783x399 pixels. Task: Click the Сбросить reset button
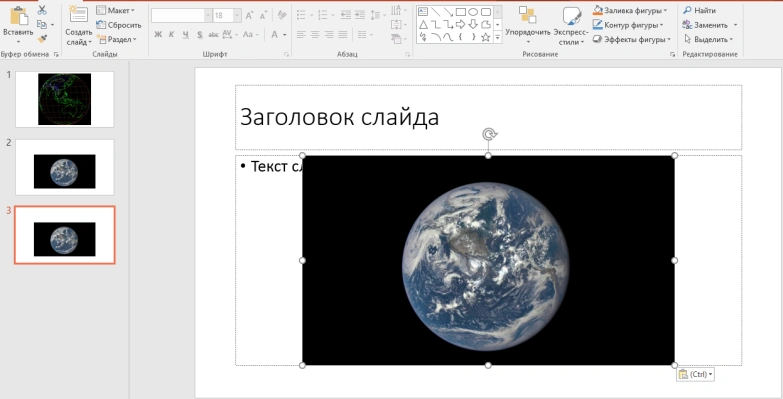pos(119,24)
